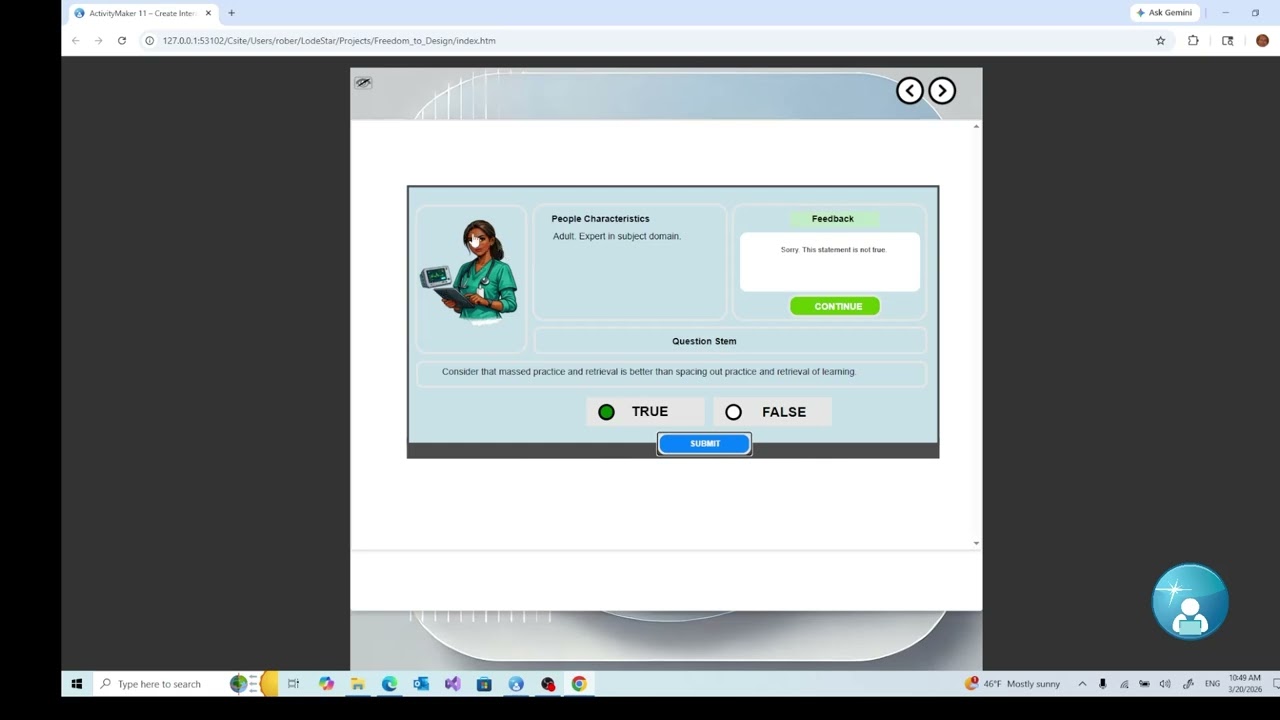Go to the previous page arrow
This screenshot has width=1280, height=720.
pos(909,91)
